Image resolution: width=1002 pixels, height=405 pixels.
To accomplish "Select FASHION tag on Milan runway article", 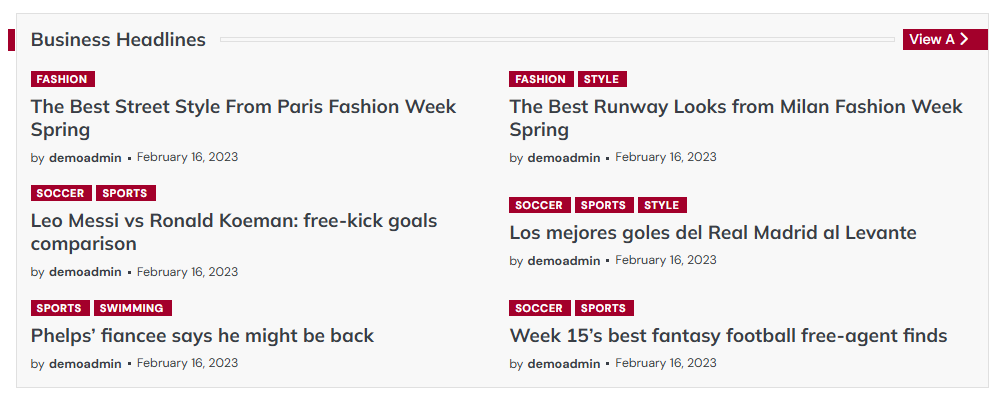I will (x=541, y=80).
